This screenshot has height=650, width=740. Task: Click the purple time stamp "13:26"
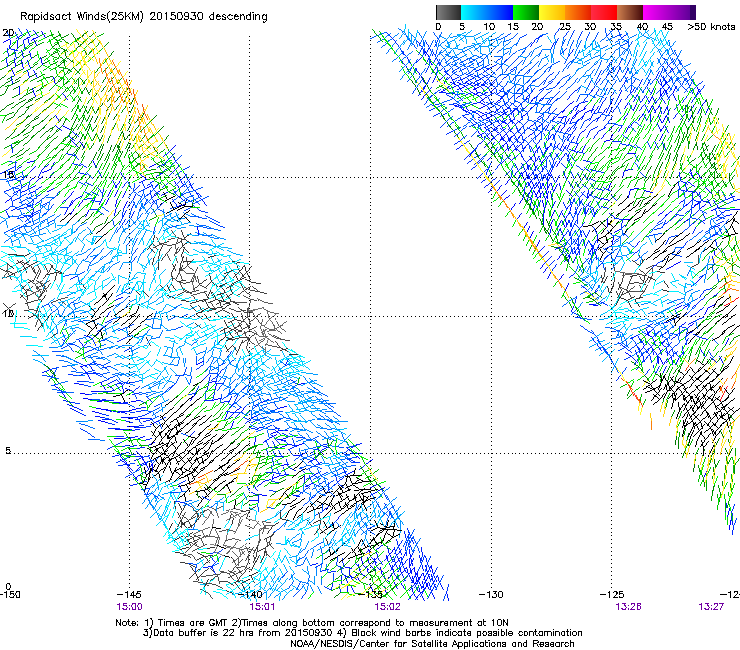(x=629, y=607)
